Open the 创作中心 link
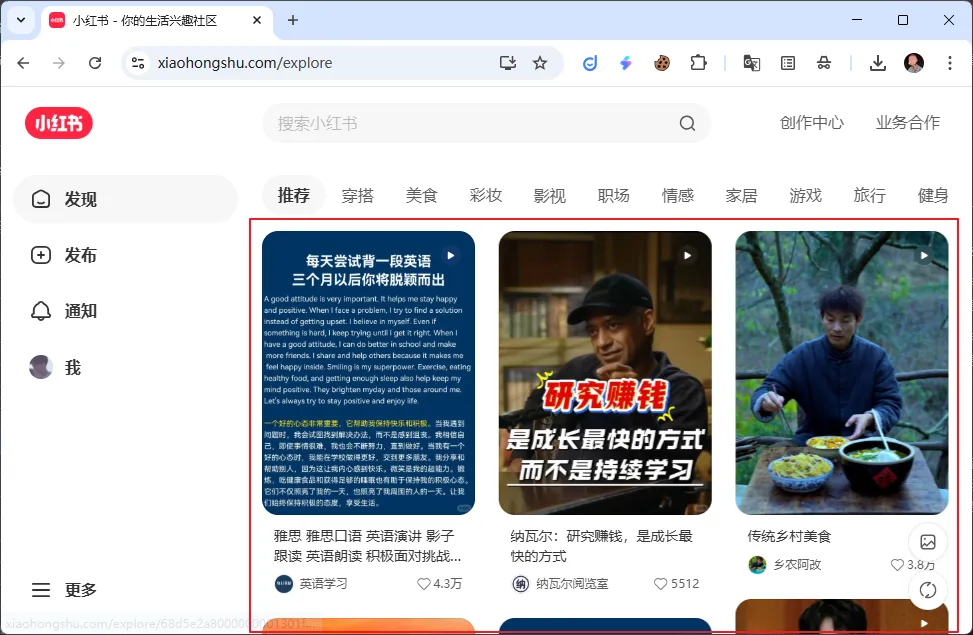This screenshot has width=973, height=635. (811, 123)
